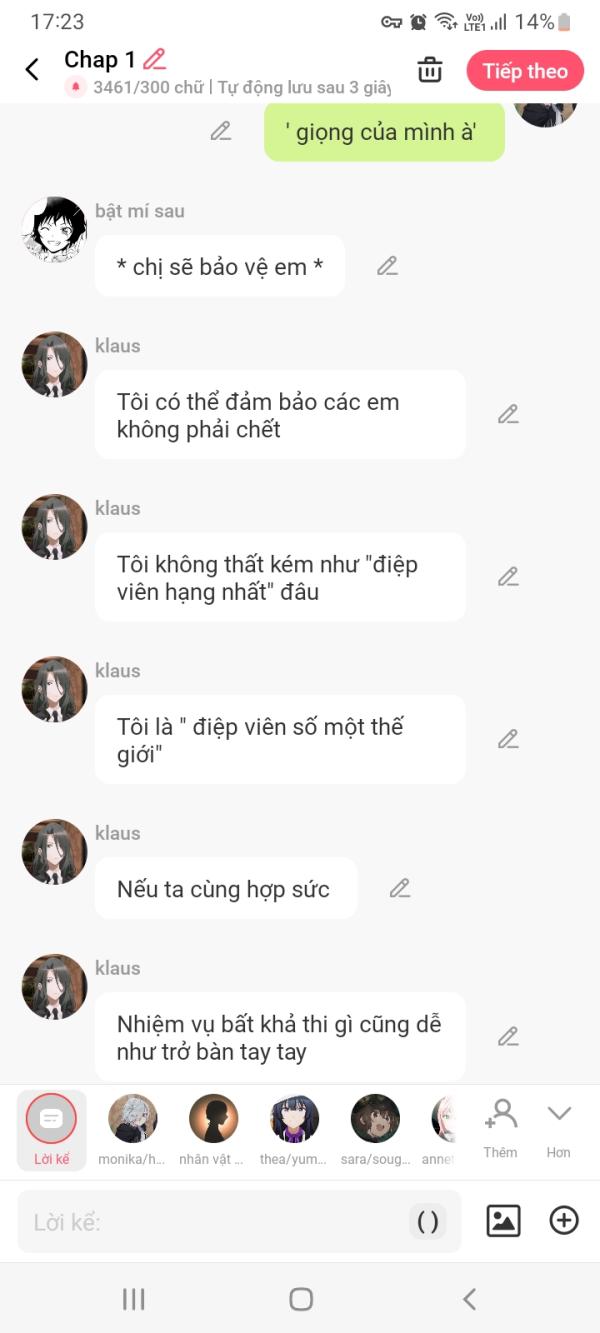Open the image picker icon
This screenshot has width=600, height=1333.
pos(503,1221)
